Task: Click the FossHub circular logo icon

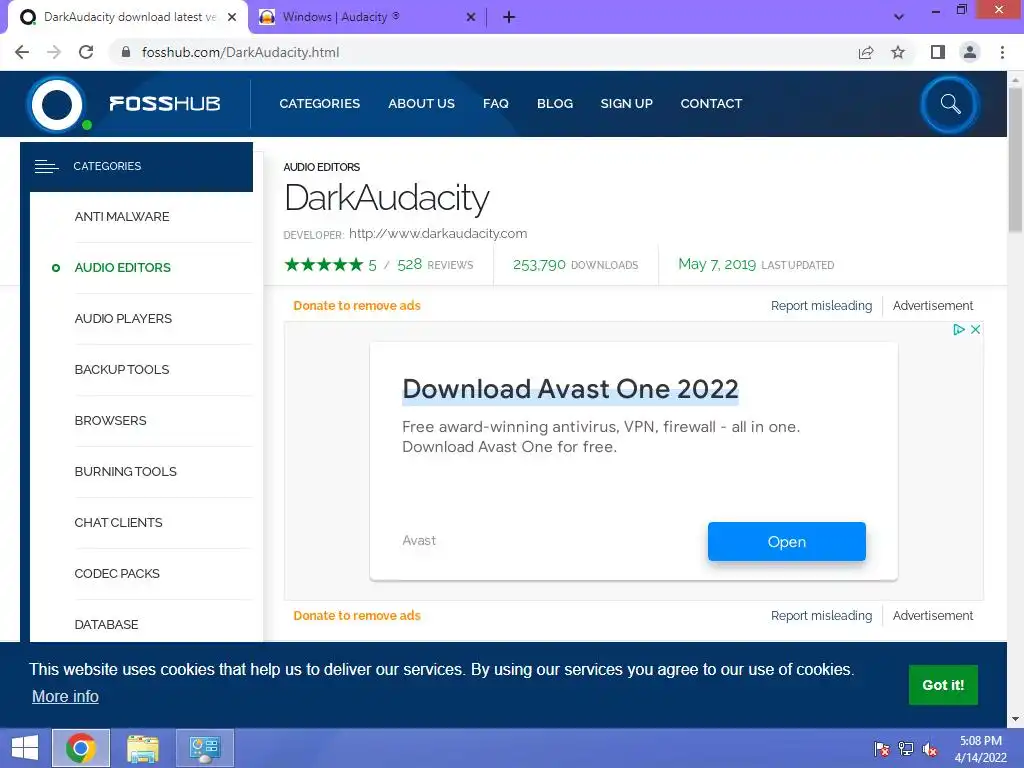Action: click(57, 104)
